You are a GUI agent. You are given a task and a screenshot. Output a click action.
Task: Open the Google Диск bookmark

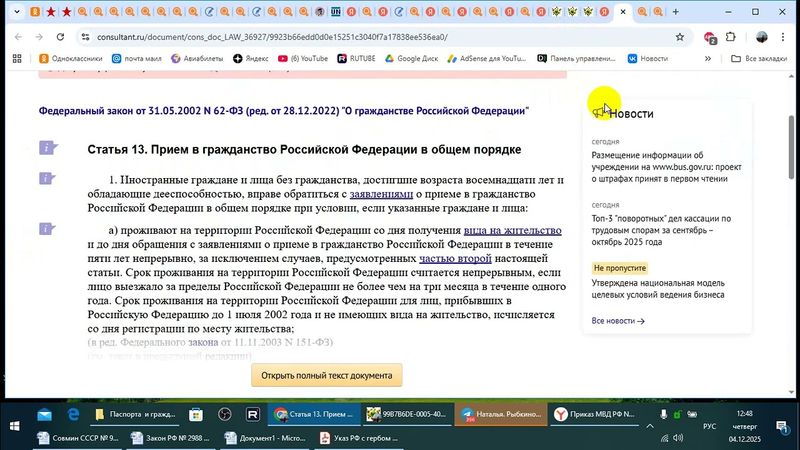[411, 59]
